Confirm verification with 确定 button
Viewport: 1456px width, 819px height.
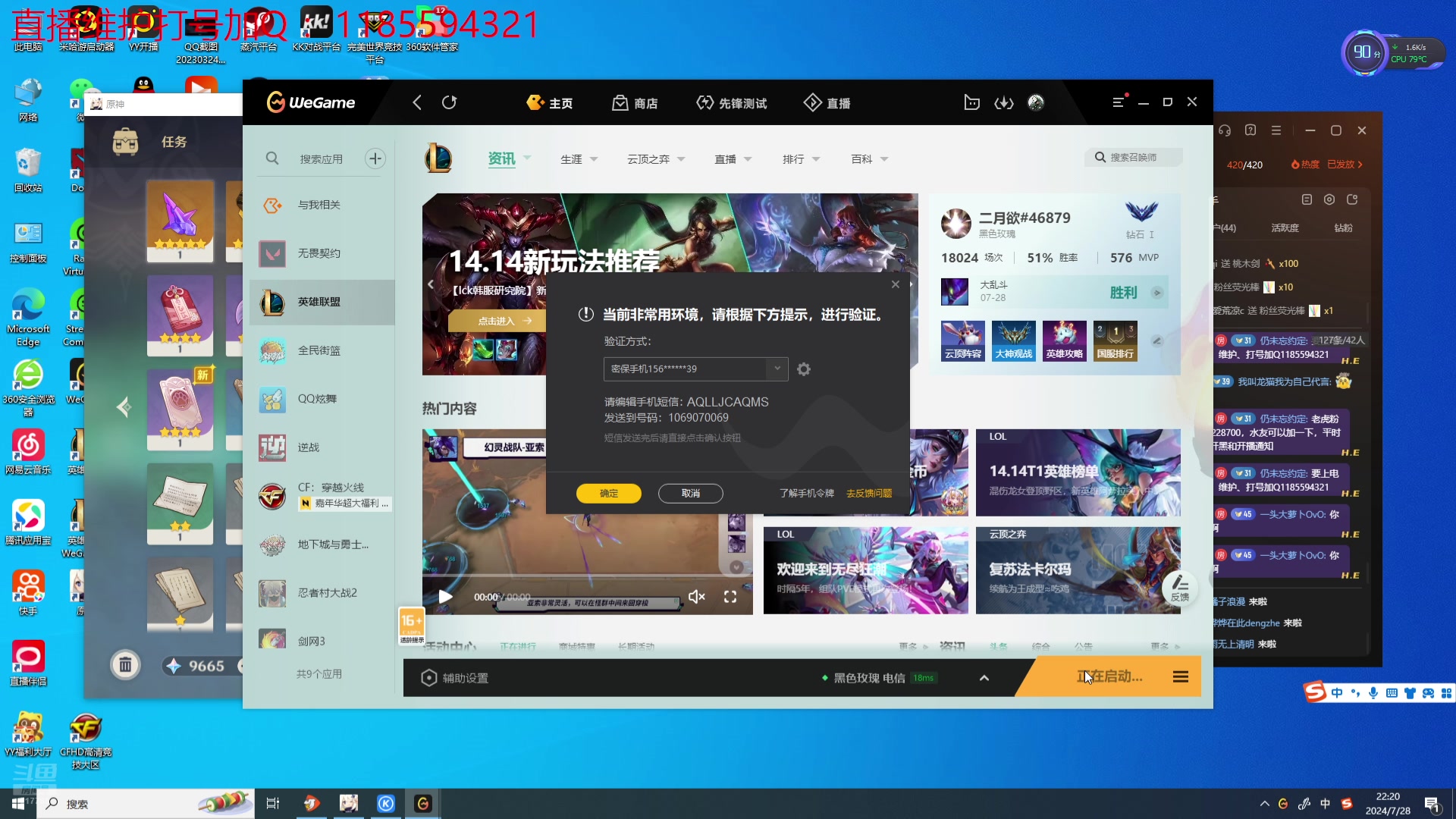pos(609,494)
